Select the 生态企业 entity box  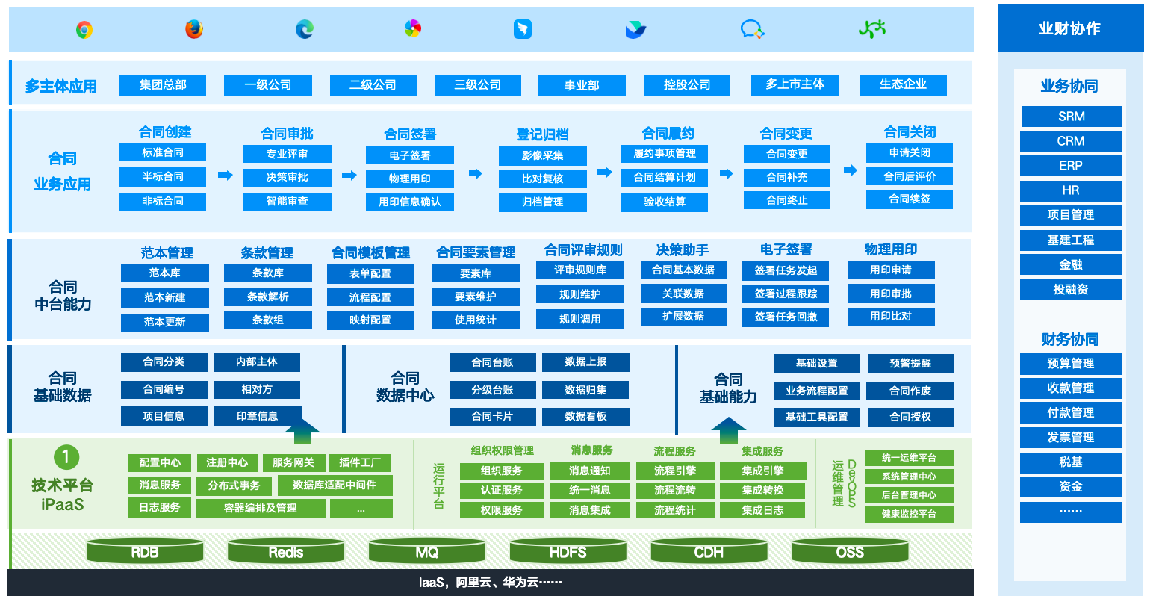coord(903,85)
